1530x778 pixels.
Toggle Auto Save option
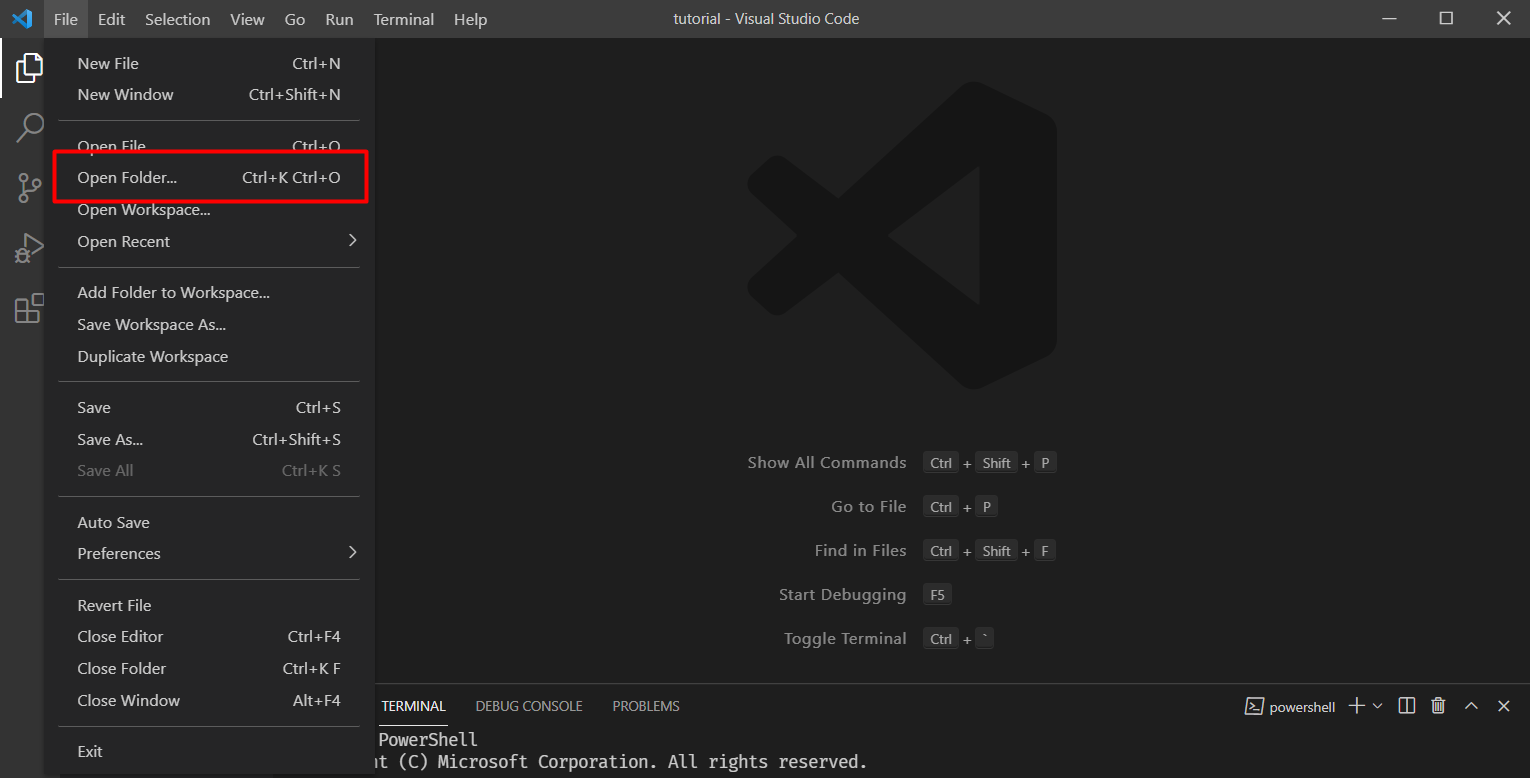coord(209,523)
